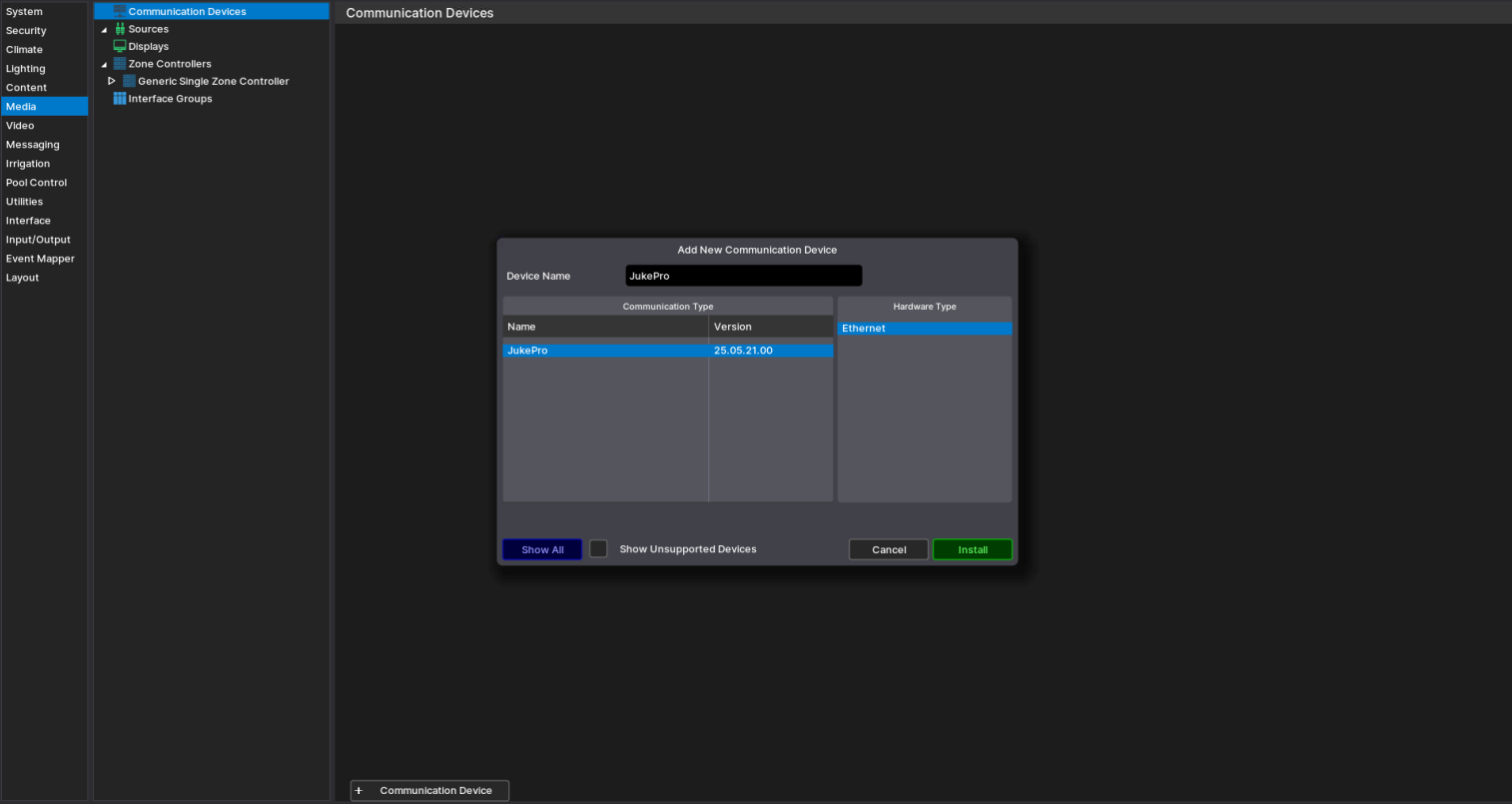Click the Name column header
The height and width of the screenshot is (804, 1512).
(605, 327)
